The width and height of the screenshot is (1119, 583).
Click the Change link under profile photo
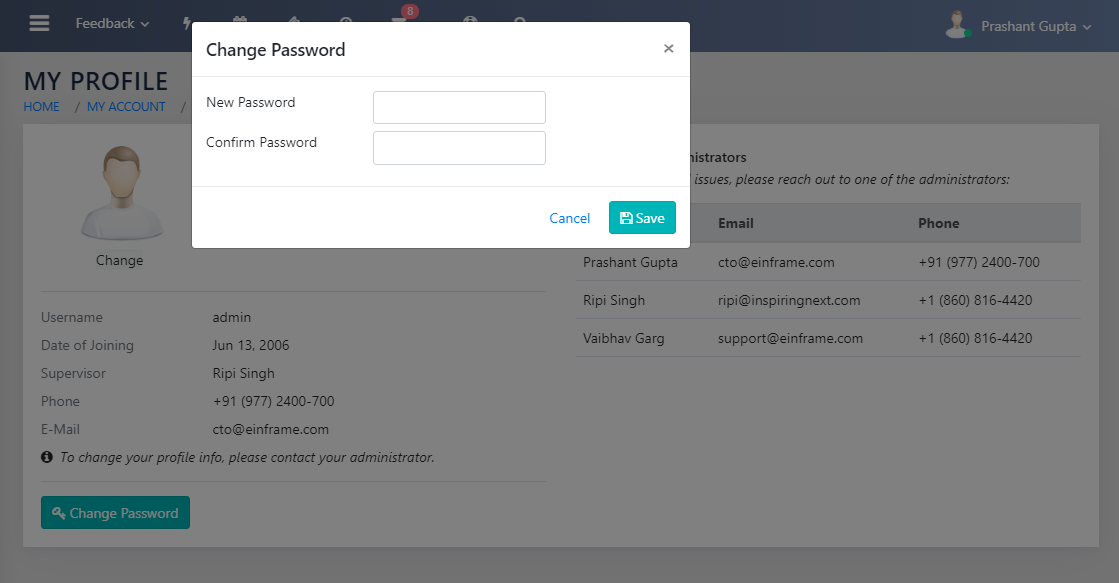click(x=119, y=260)
